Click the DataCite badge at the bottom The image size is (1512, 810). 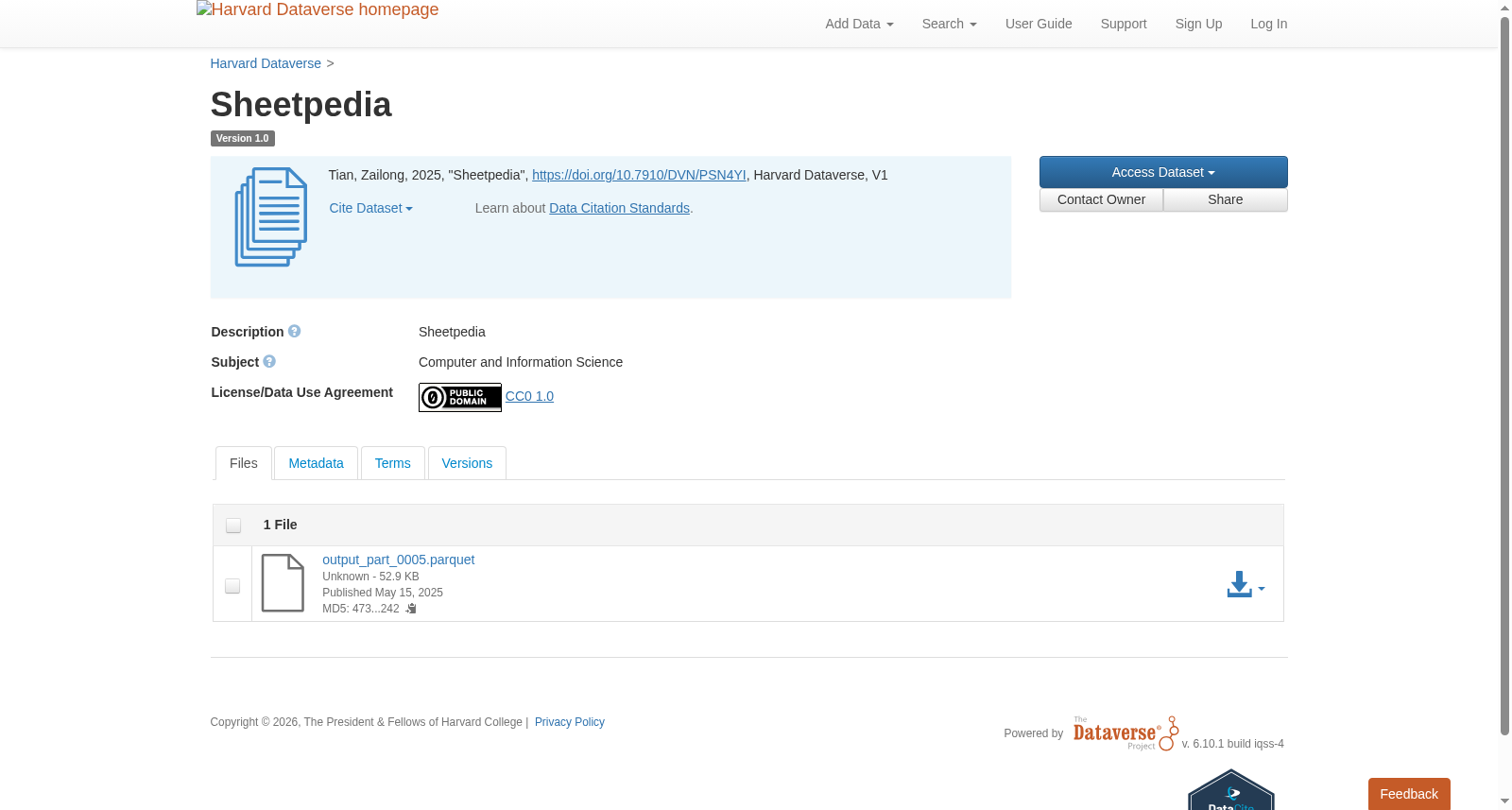point(1231,790)
